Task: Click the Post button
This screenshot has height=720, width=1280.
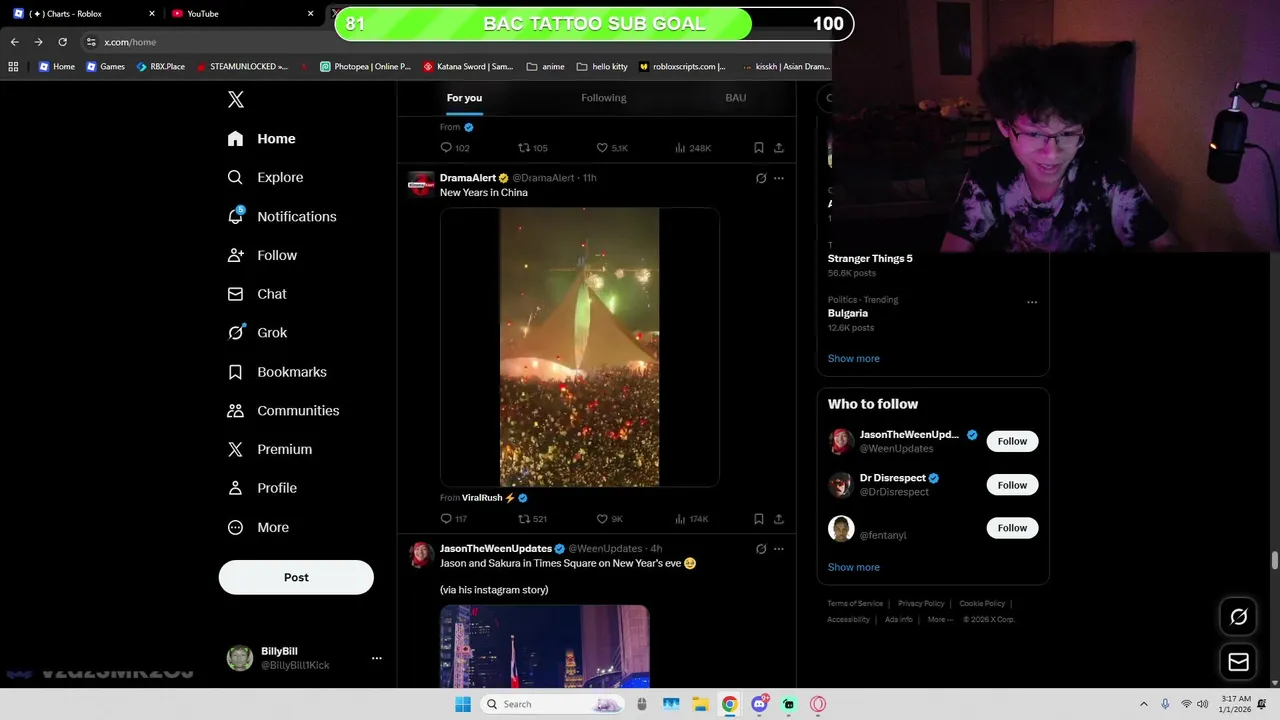Action: point(296,577)
